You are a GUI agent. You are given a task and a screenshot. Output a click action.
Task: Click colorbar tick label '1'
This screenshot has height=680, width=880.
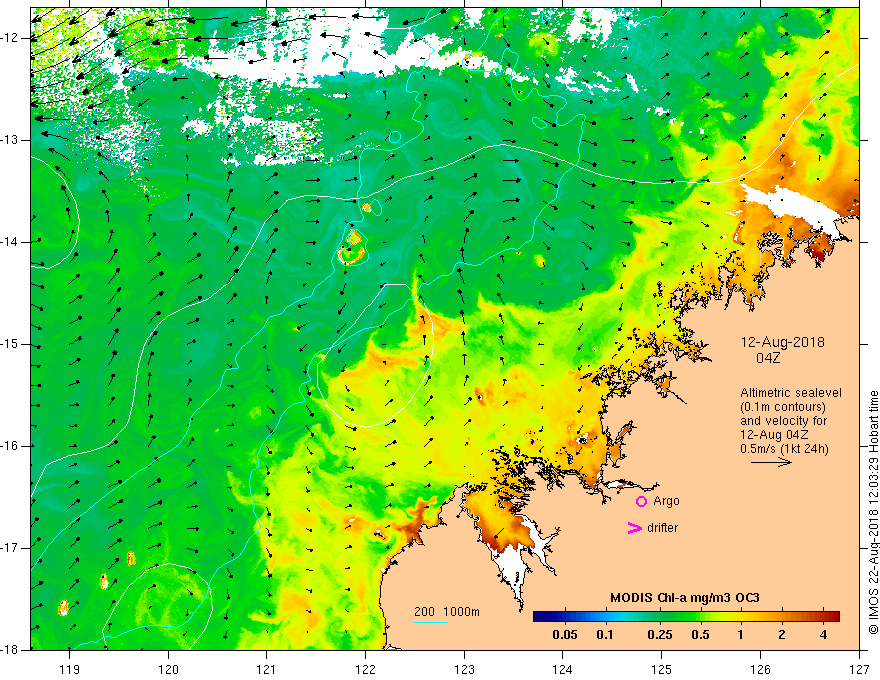[741, 635]
